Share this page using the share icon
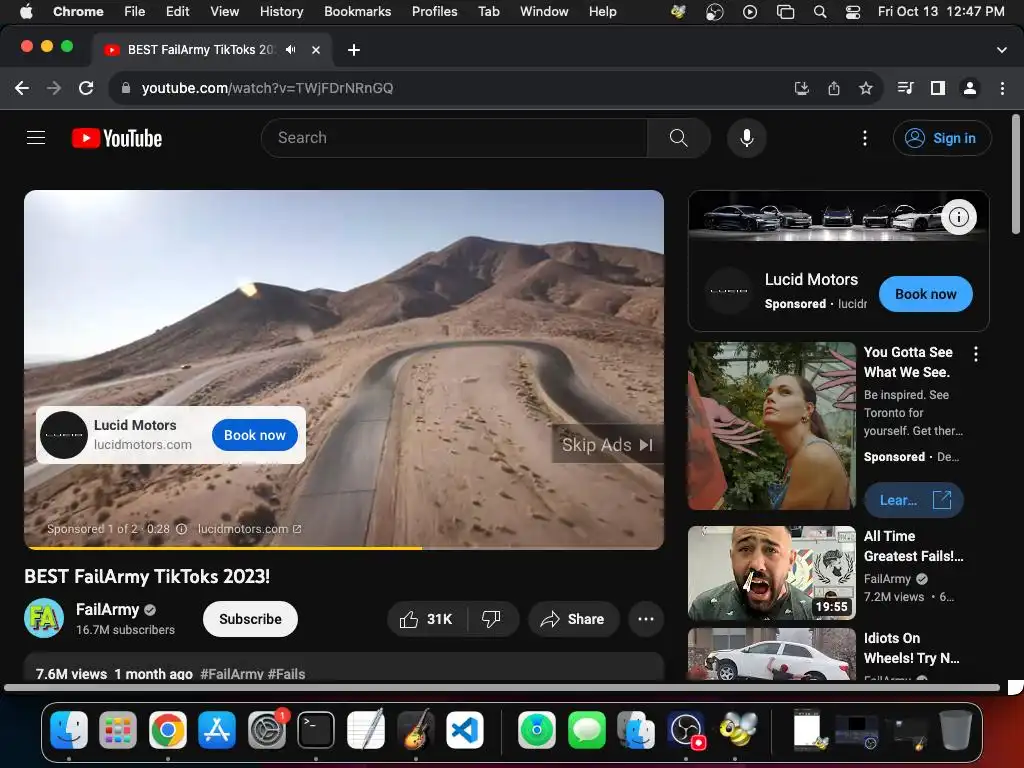 pyautogui.click(x=834, y=88)
